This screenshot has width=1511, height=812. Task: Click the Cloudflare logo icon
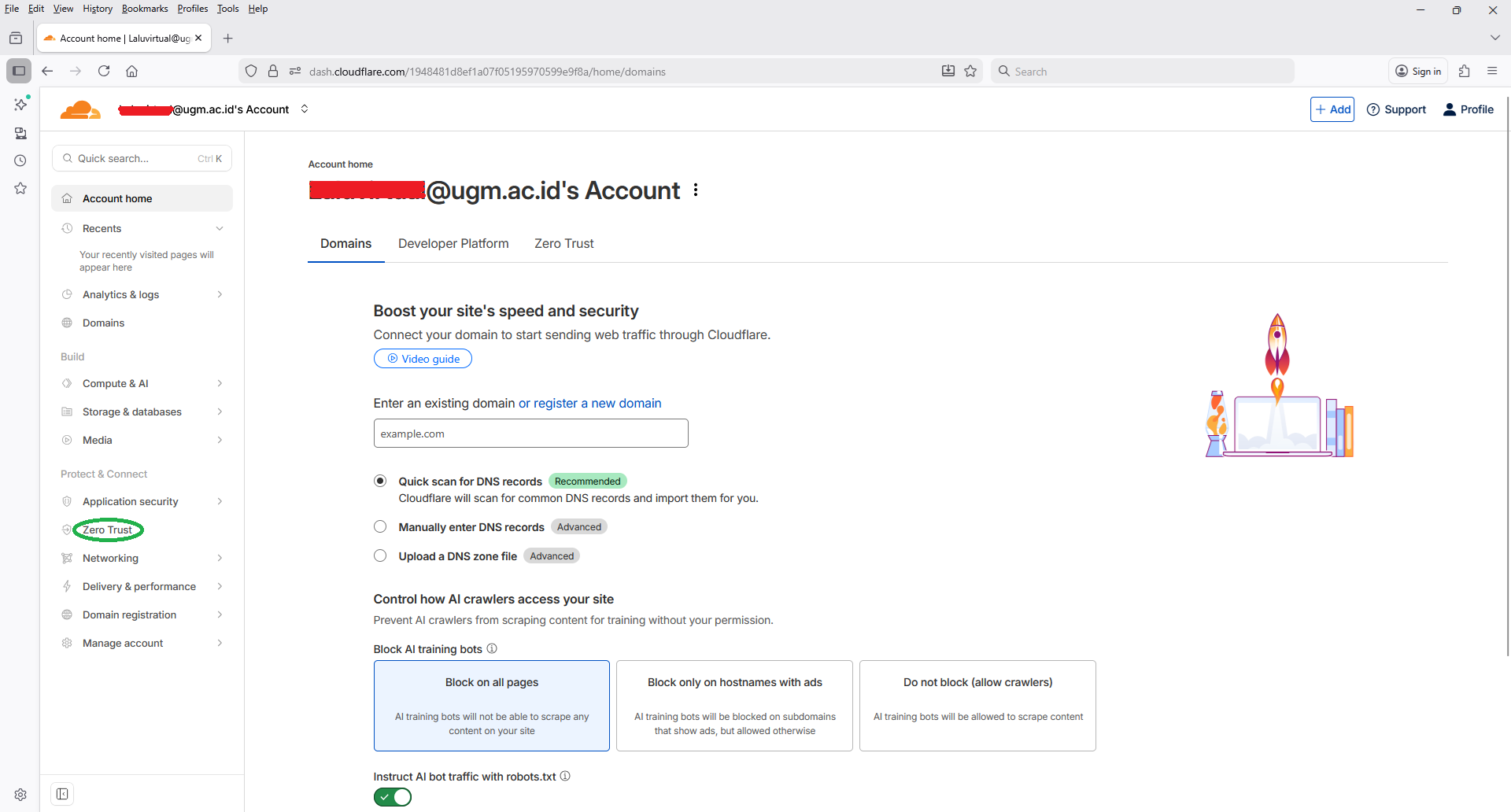tap(80, 110)
